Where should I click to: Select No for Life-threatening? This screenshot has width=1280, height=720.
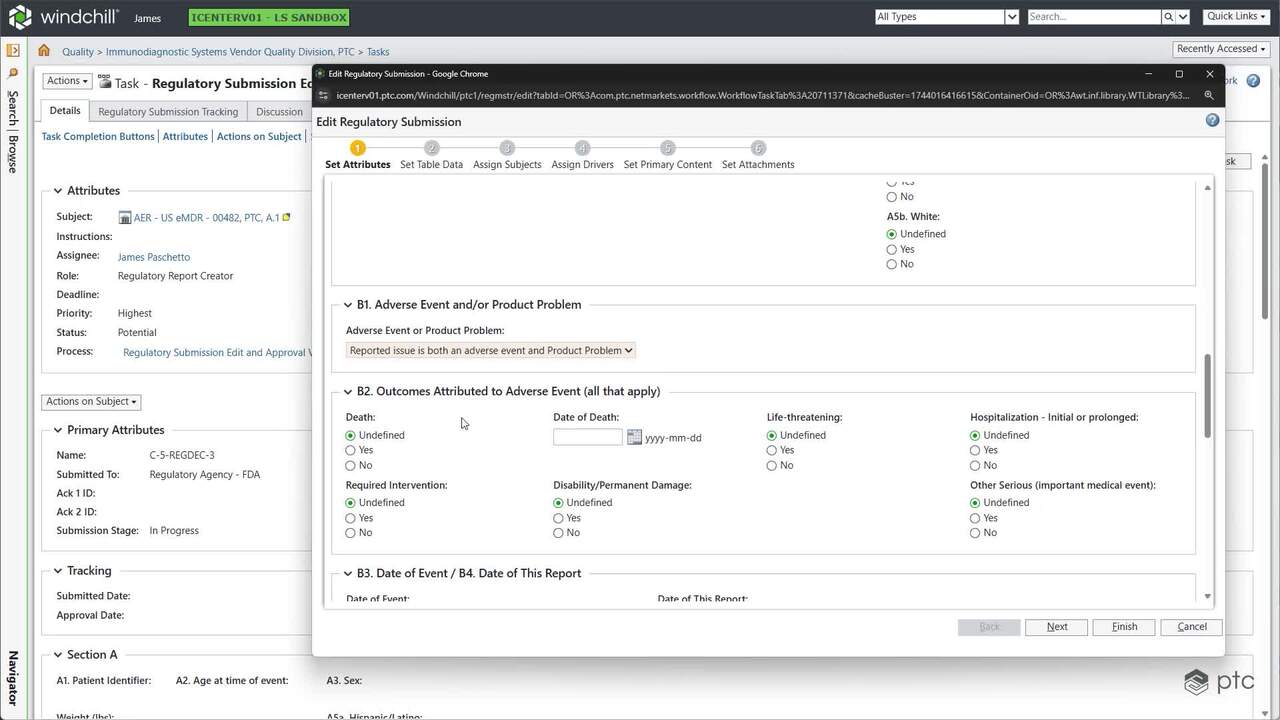[x=772, y=466]
